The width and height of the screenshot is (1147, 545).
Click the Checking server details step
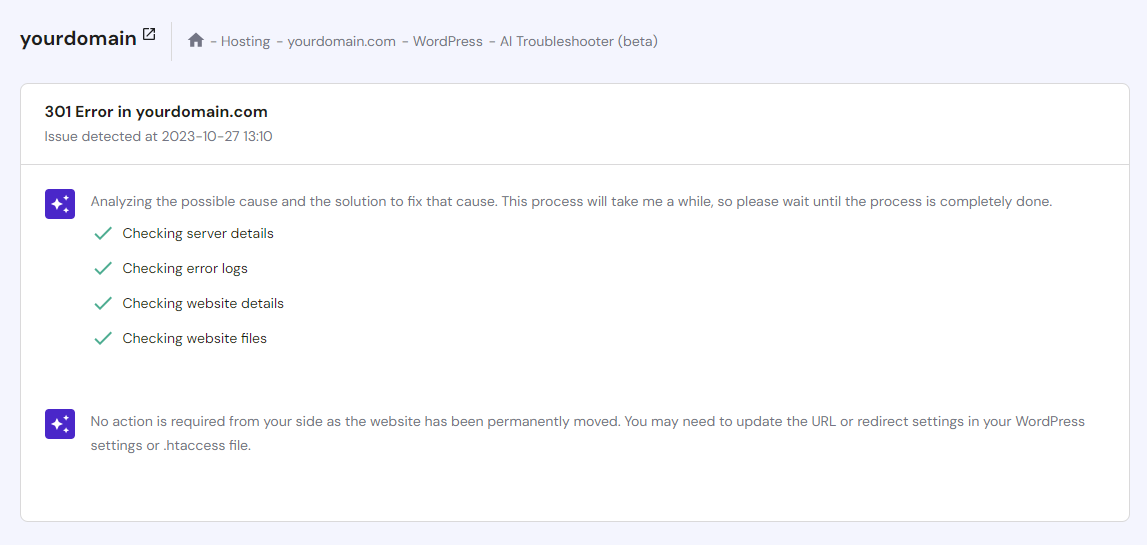[198, 234]
